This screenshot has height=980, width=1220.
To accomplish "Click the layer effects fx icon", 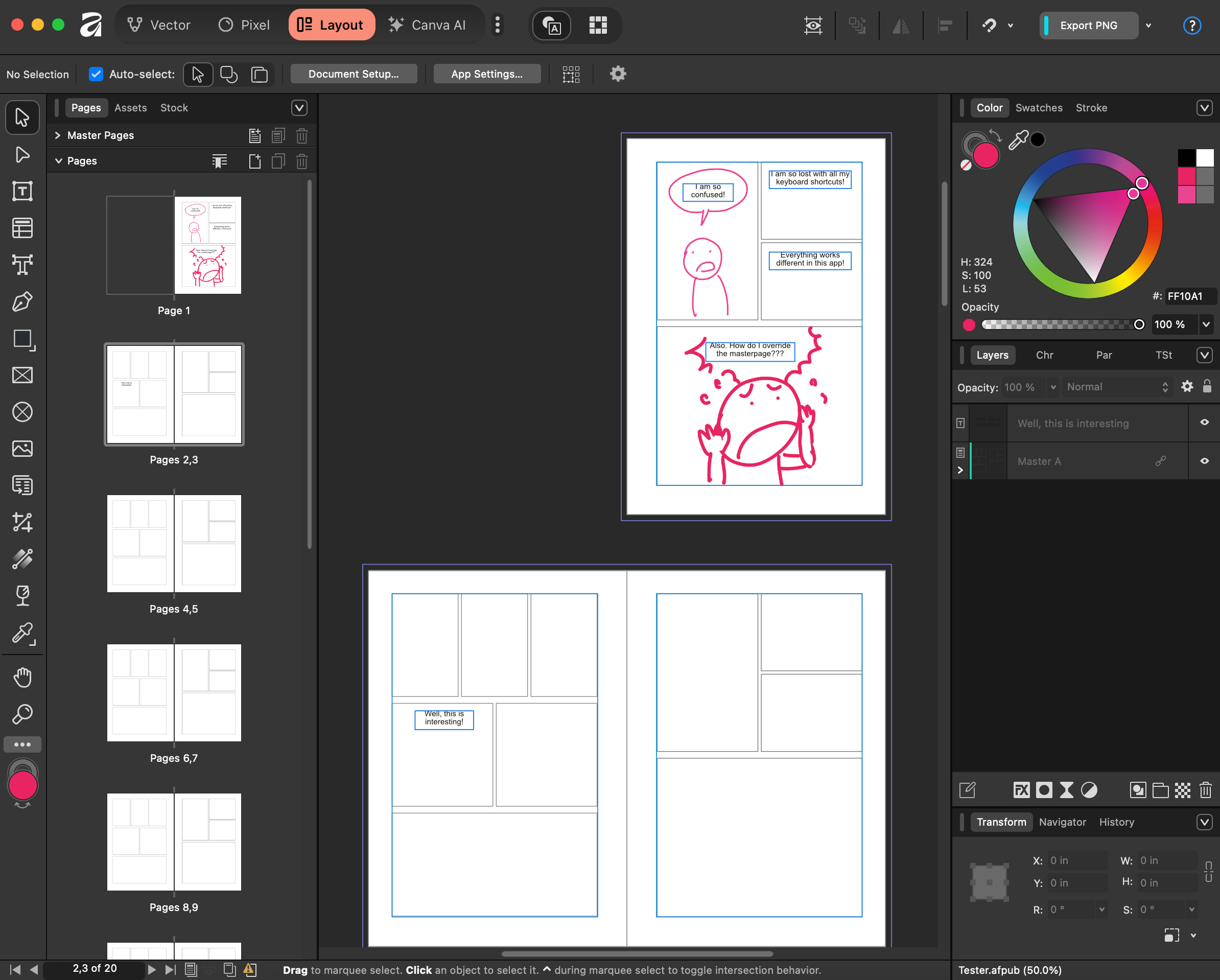I will pos(1021,790).
